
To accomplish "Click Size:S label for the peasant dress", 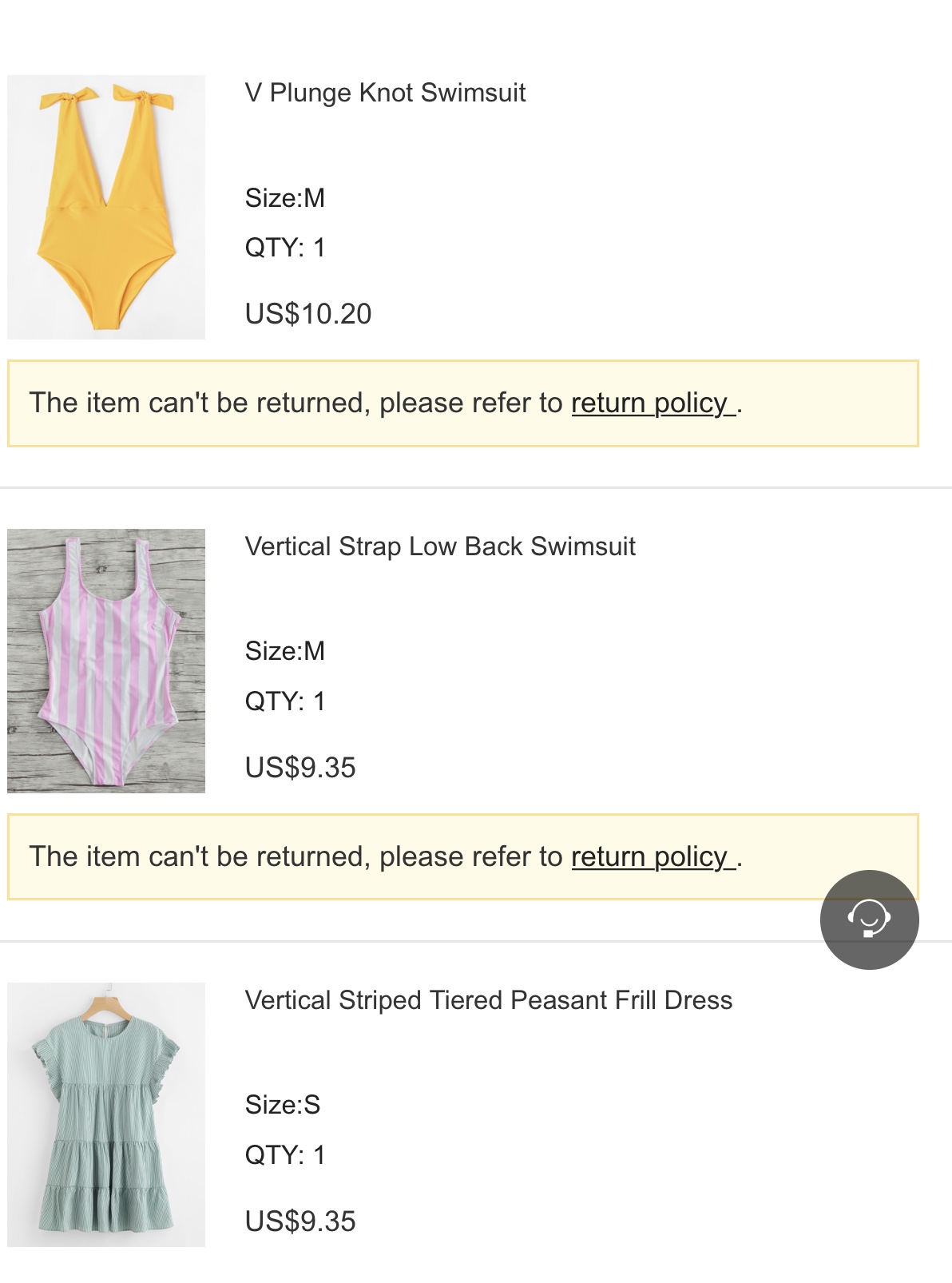I will pyautogui.click(x=283, y=1105).
